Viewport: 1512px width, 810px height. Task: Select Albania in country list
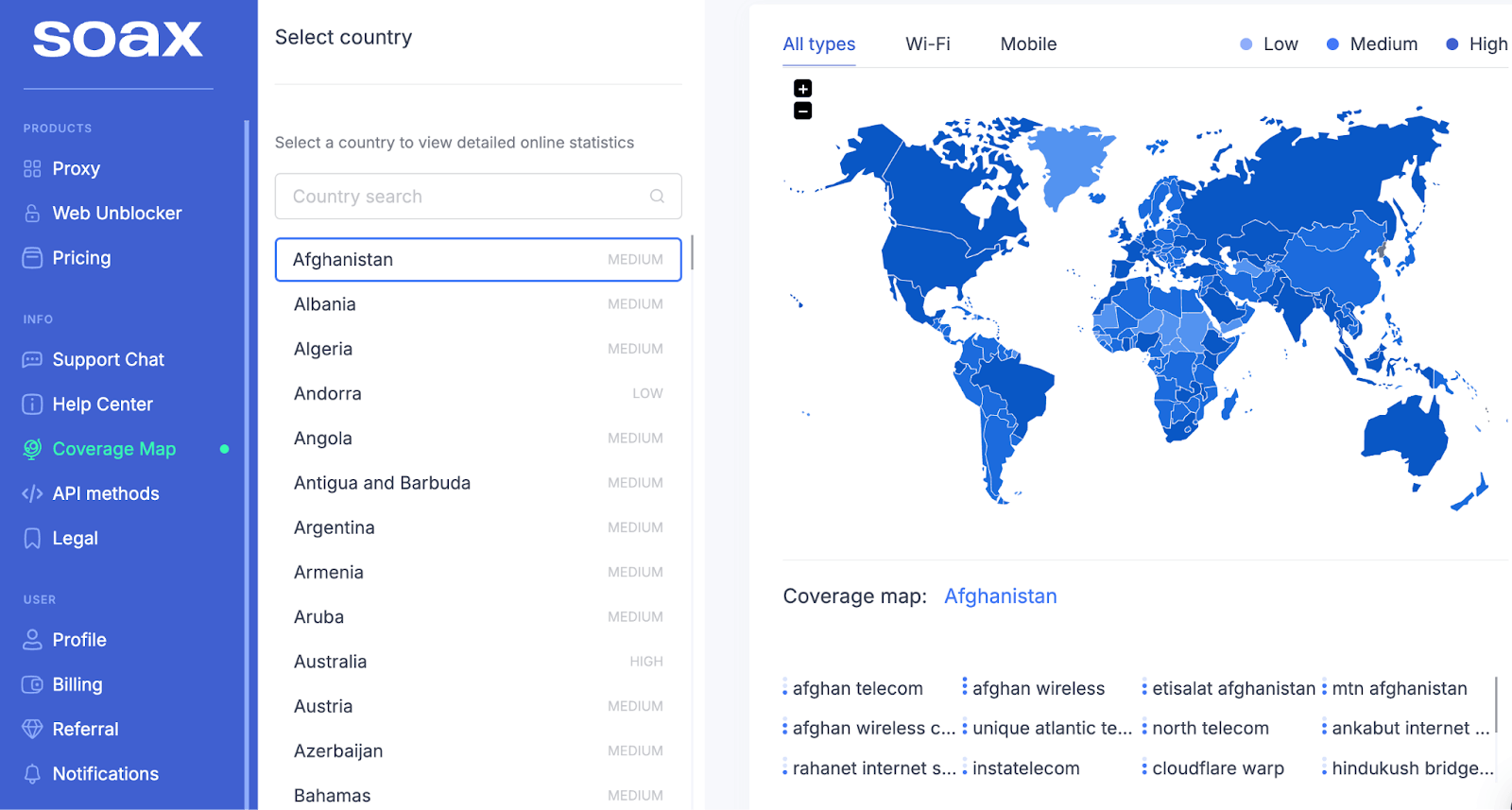point(478,304)
